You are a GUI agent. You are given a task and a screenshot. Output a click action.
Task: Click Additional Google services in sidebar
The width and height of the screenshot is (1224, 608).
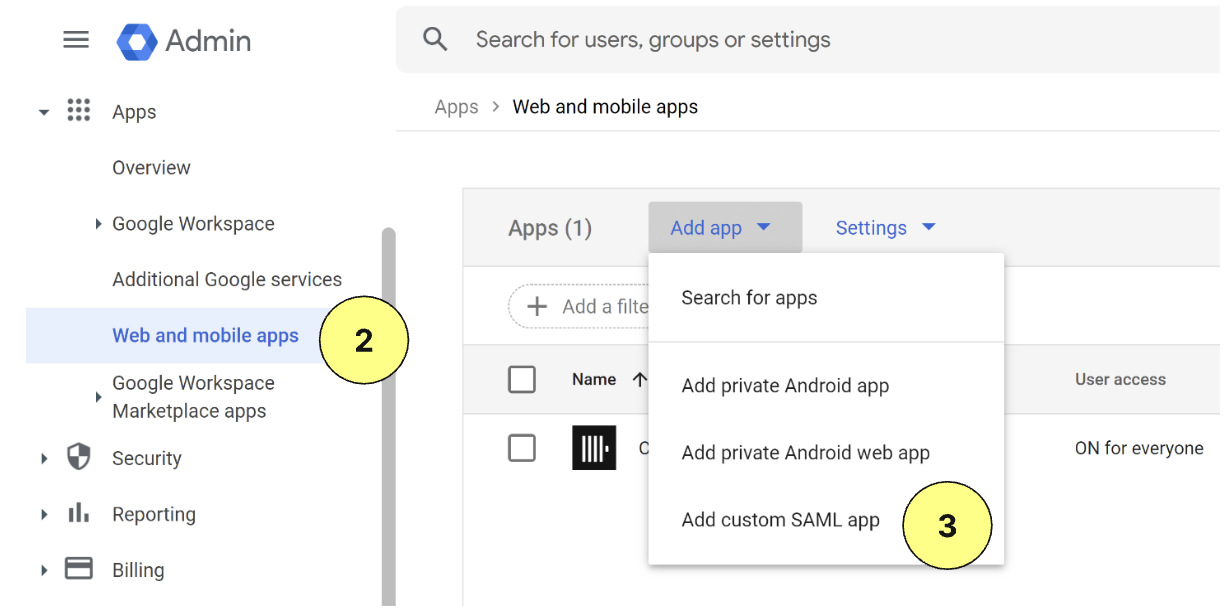tap(226, 279)
